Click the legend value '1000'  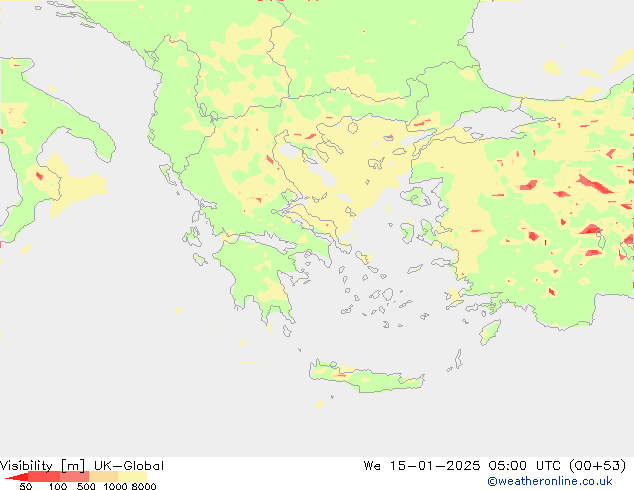(x=115, y=486)
